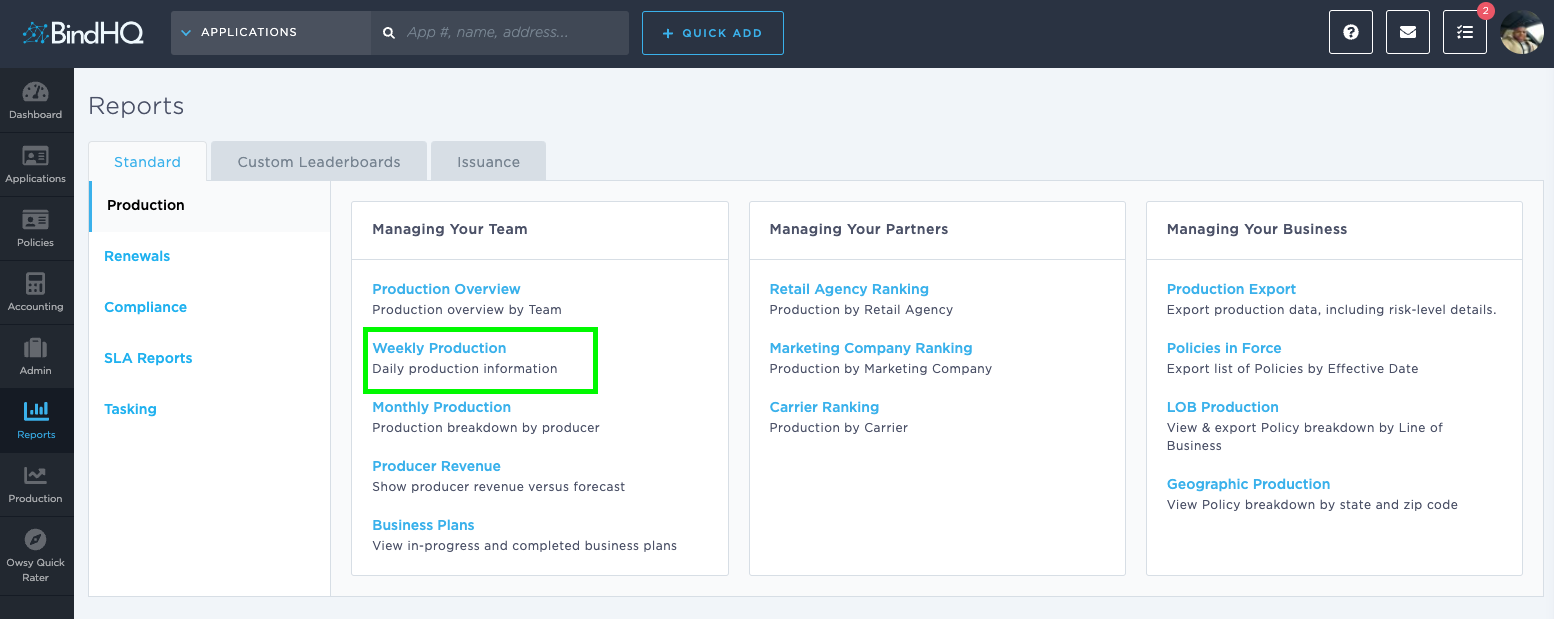Select the Compliance report category

146,307
